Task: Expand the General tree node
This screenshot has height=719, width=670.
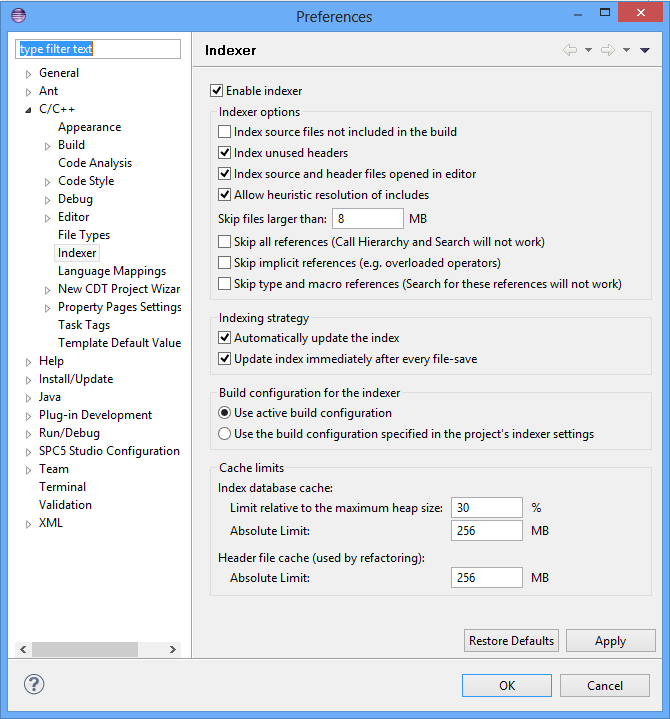Action: click(x=28, y=74)
